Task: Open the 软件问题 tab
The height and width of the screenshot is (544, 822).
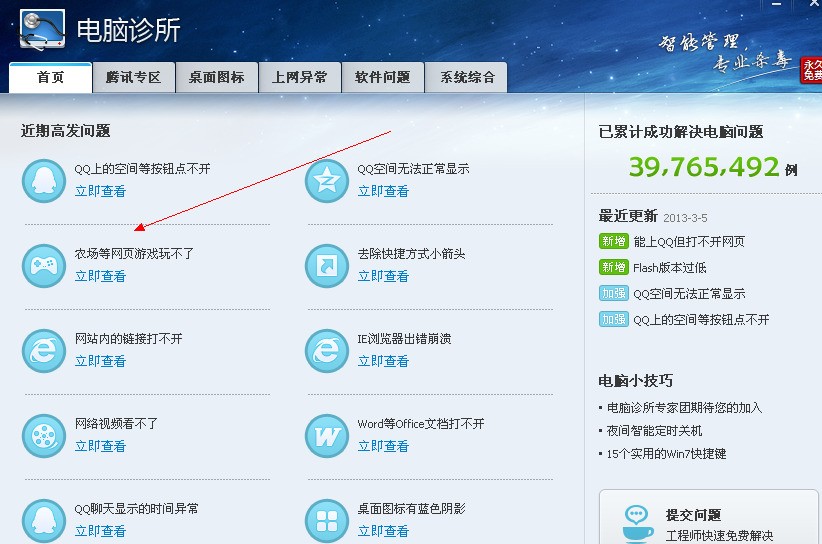Action: [x=382, y=78]
